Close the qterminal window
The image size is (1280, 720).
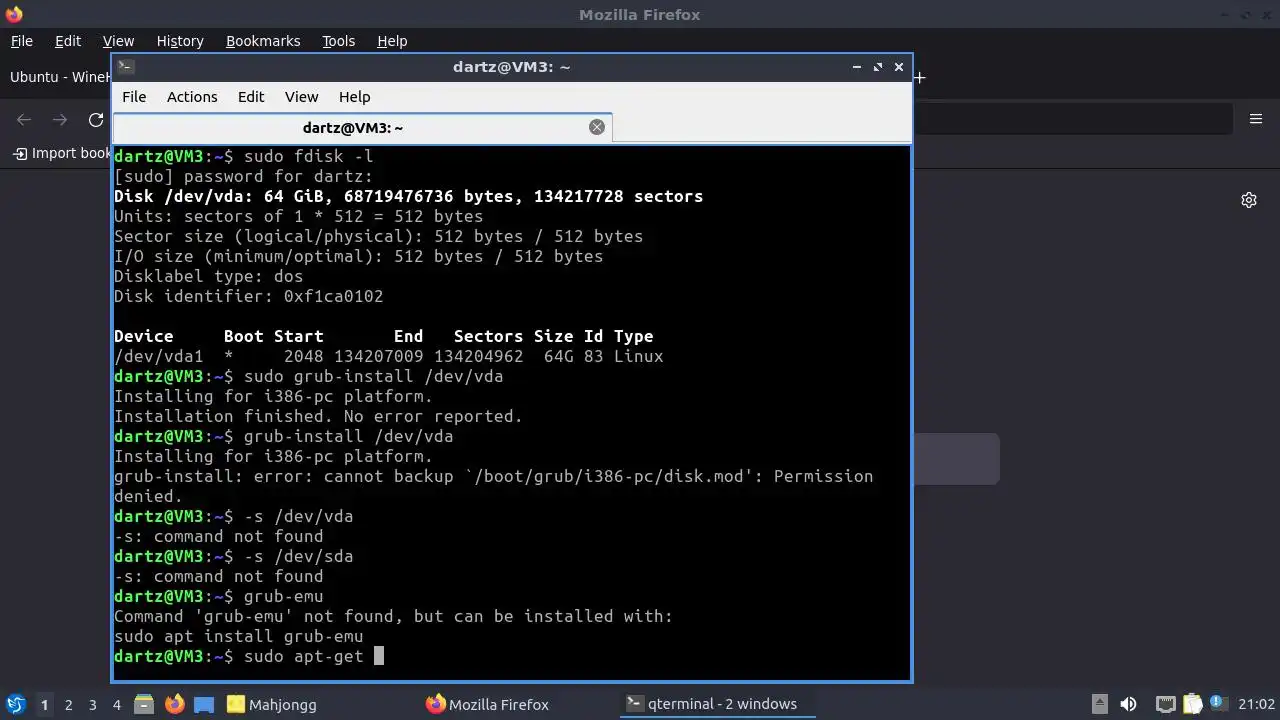pos(899,67)
